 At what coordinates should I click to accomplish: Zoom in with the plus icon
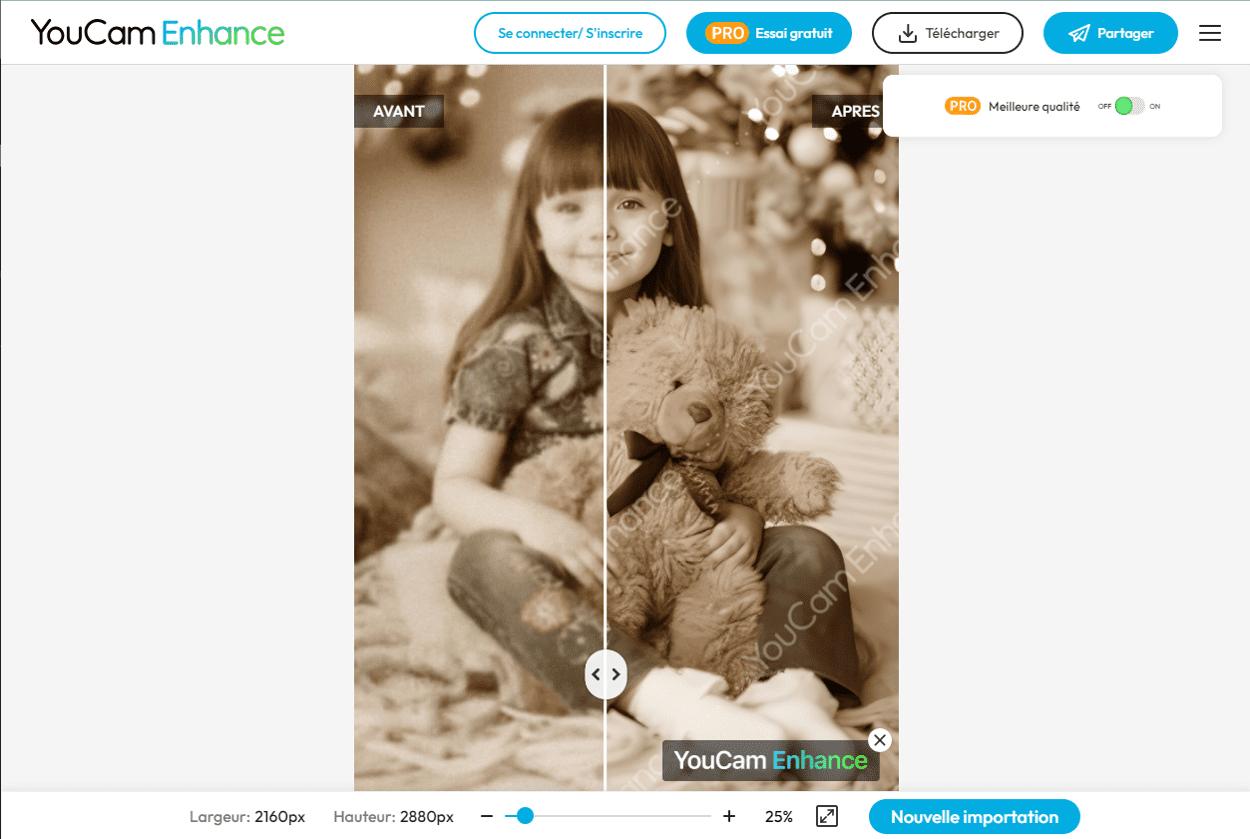click(729, 816)
